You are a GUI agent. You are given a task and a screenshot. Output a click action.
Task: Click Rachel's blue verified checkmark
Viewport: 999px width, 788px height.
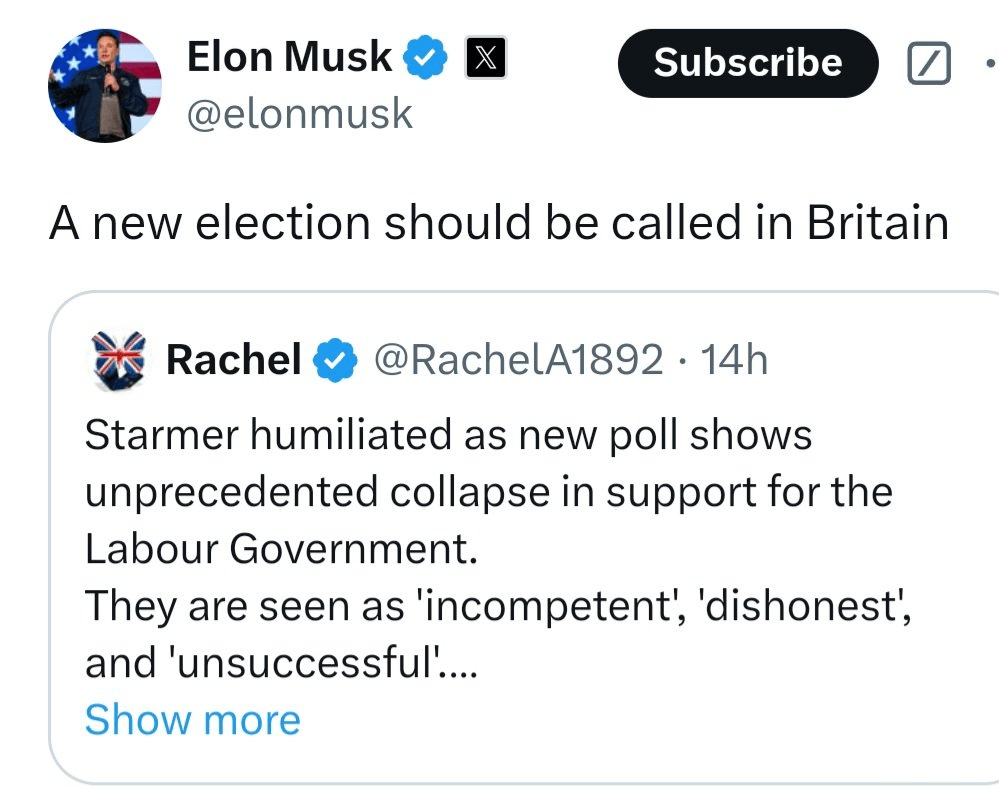click(337, 360)
